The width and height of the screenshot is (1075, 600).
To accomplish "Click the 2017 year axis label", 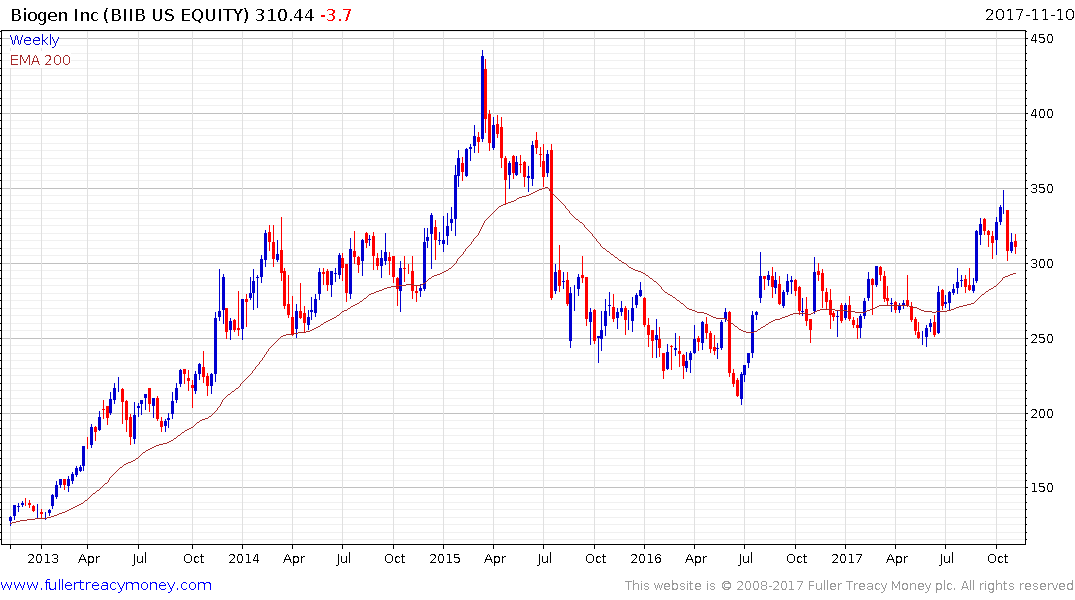I will click(x=847, y=559).
